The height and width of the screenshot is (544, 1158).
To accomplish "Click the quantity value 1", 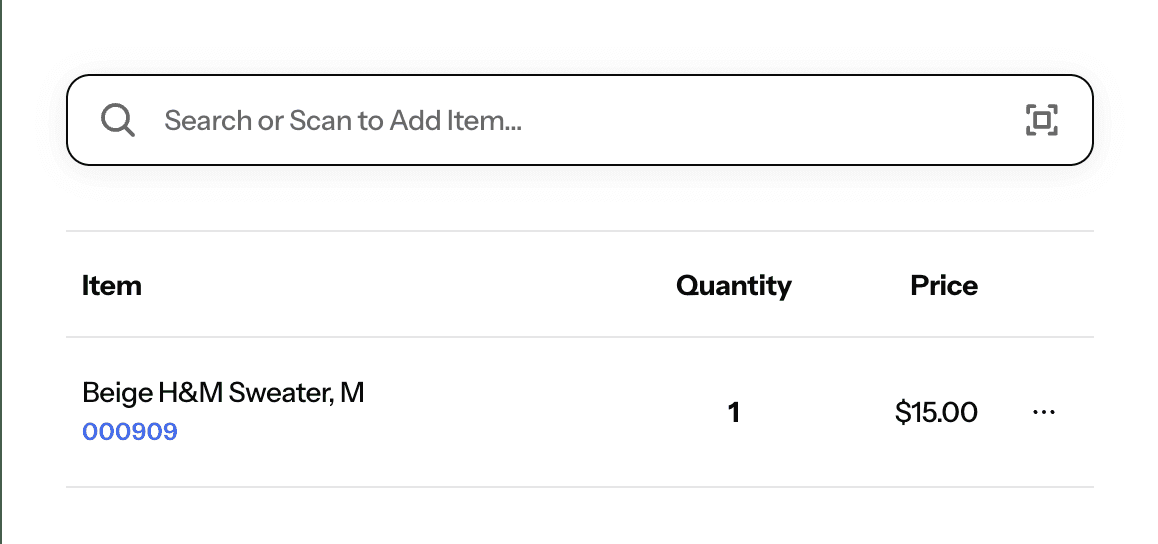I will tap(733, 413).
